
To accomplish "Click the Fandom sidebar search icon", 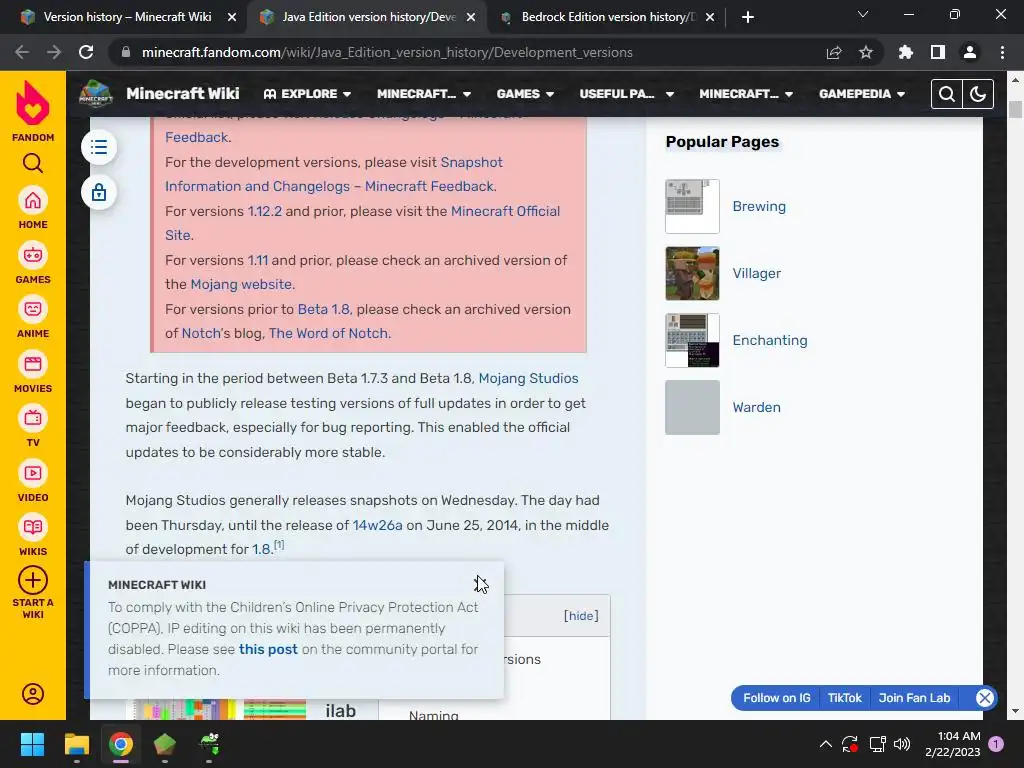I will point(33,163).
